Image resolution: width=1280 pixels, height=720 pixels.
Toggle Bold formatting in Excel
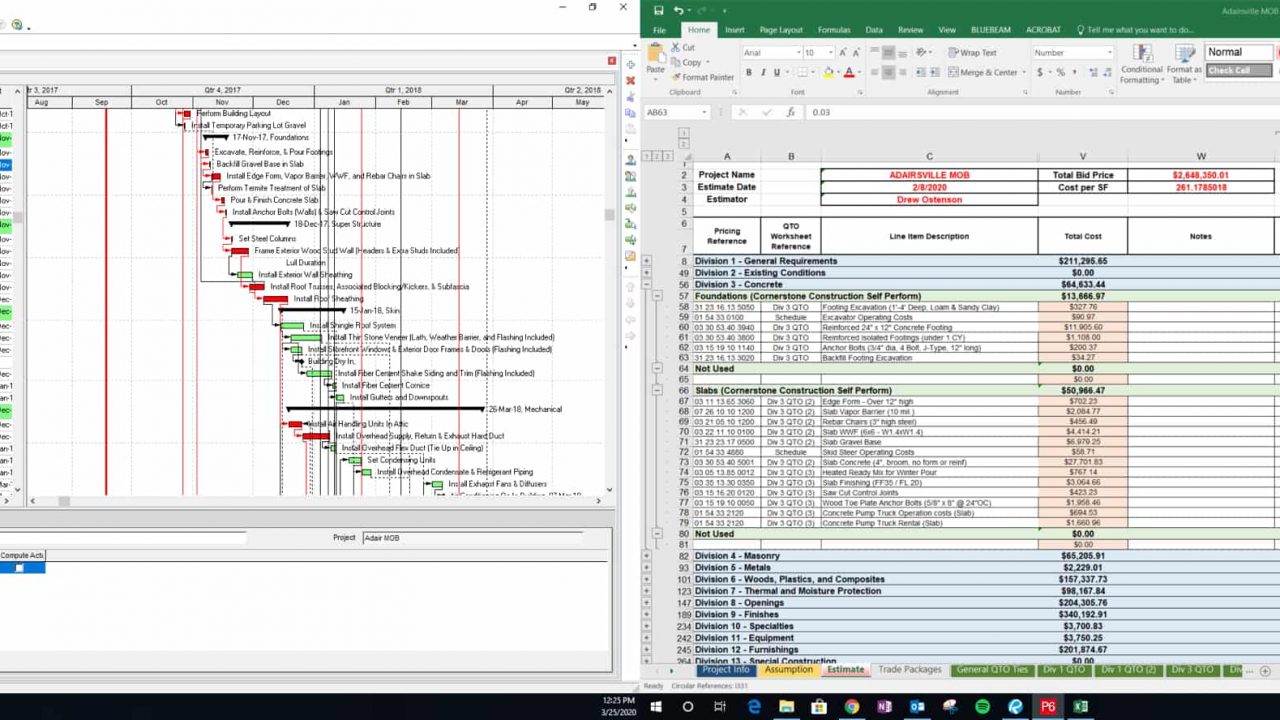pyautogui.click(x=748, y=72)
